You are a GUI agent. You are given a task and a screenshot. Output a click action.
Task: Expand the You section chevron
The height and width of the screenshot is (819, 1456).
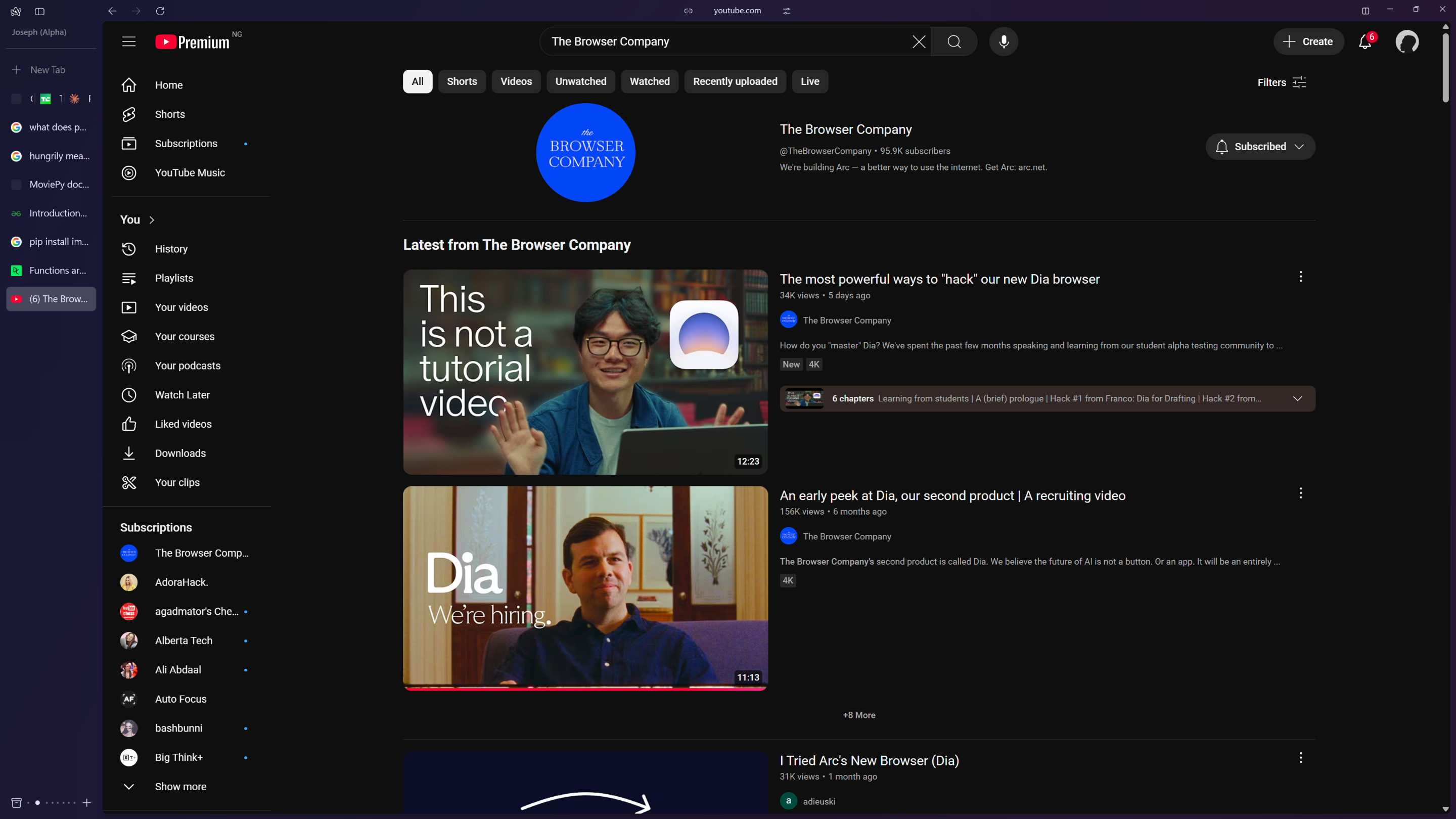tap(152, 220)
